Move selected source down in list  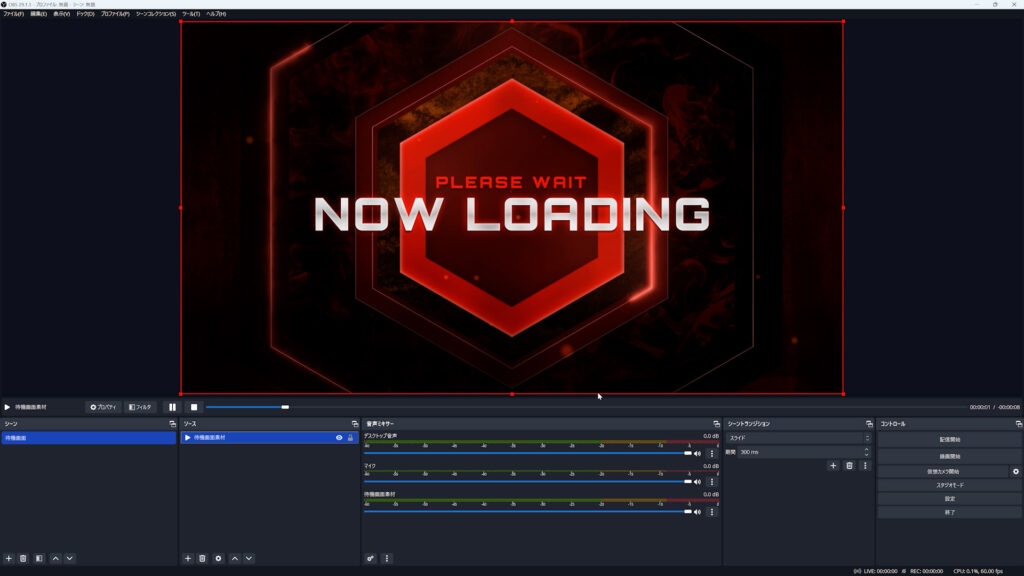pyautogui.click(x=249, y=558)
